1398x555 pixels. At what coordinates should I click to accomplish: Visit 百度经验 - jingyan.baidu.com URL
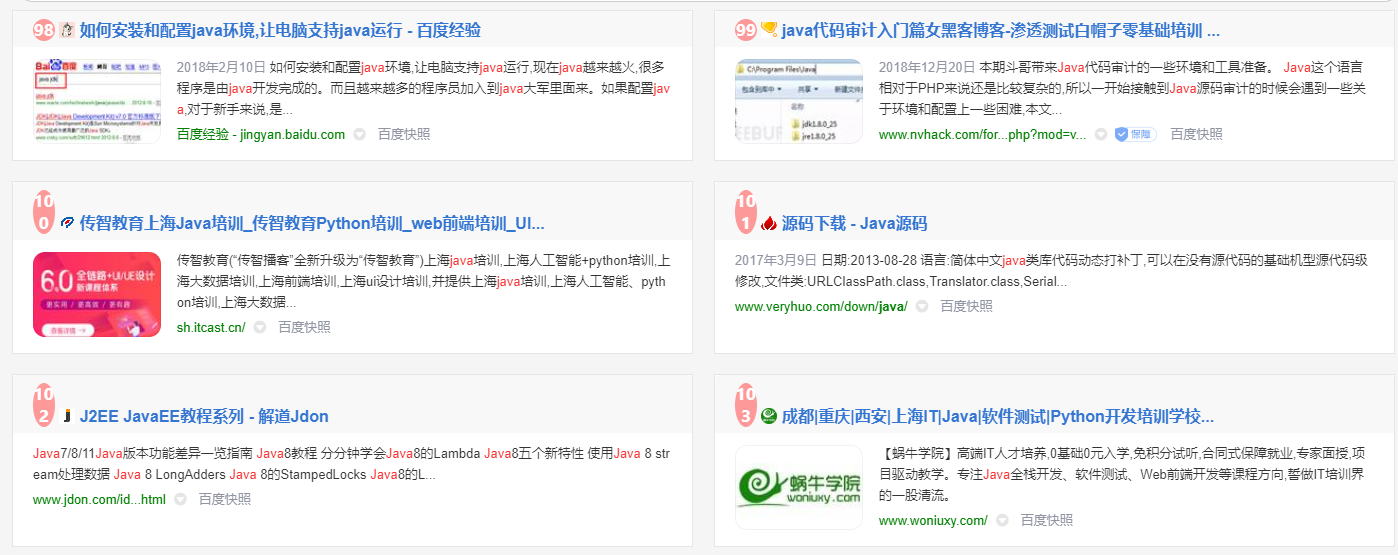click(261, 134)
